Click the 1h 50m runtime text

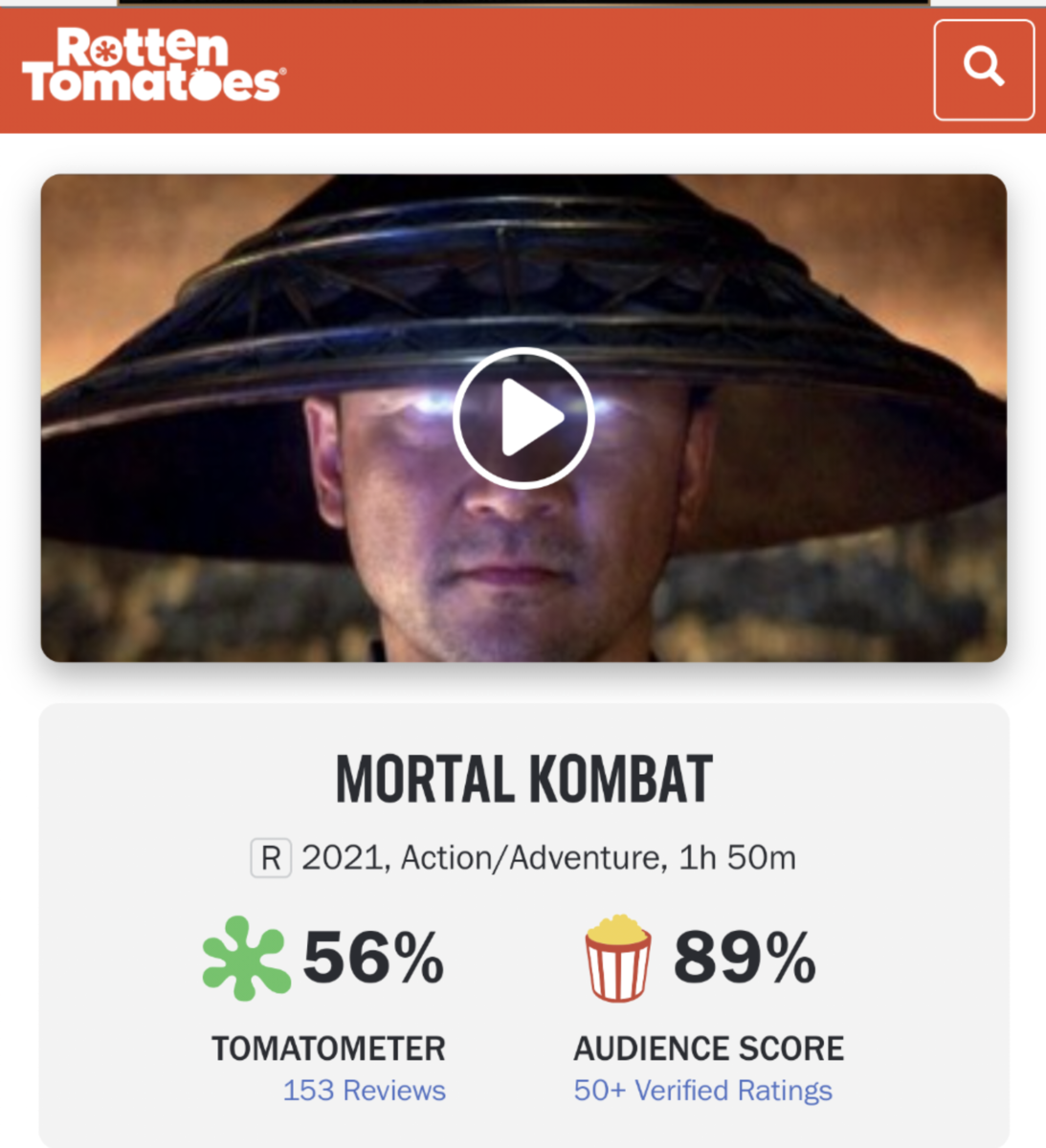pyautogui.click(x=737, y=858)
